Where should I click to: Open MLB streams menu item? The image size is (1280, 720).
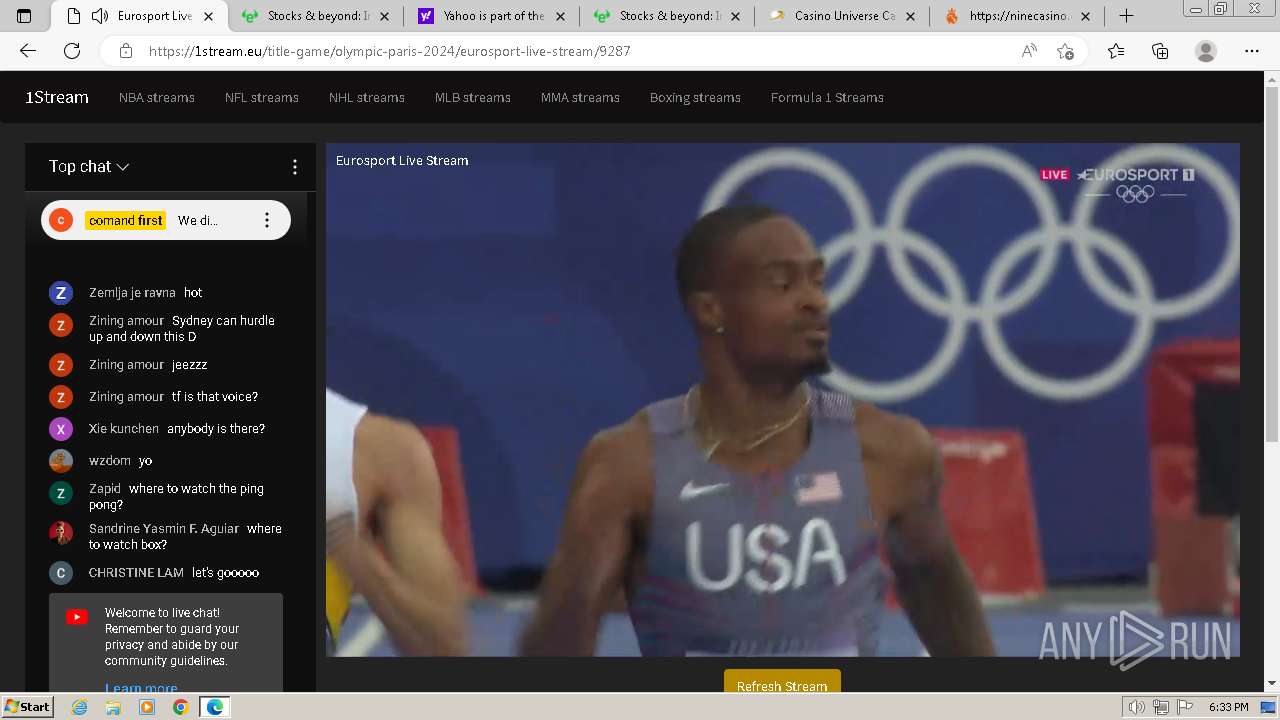coord(473,97)
